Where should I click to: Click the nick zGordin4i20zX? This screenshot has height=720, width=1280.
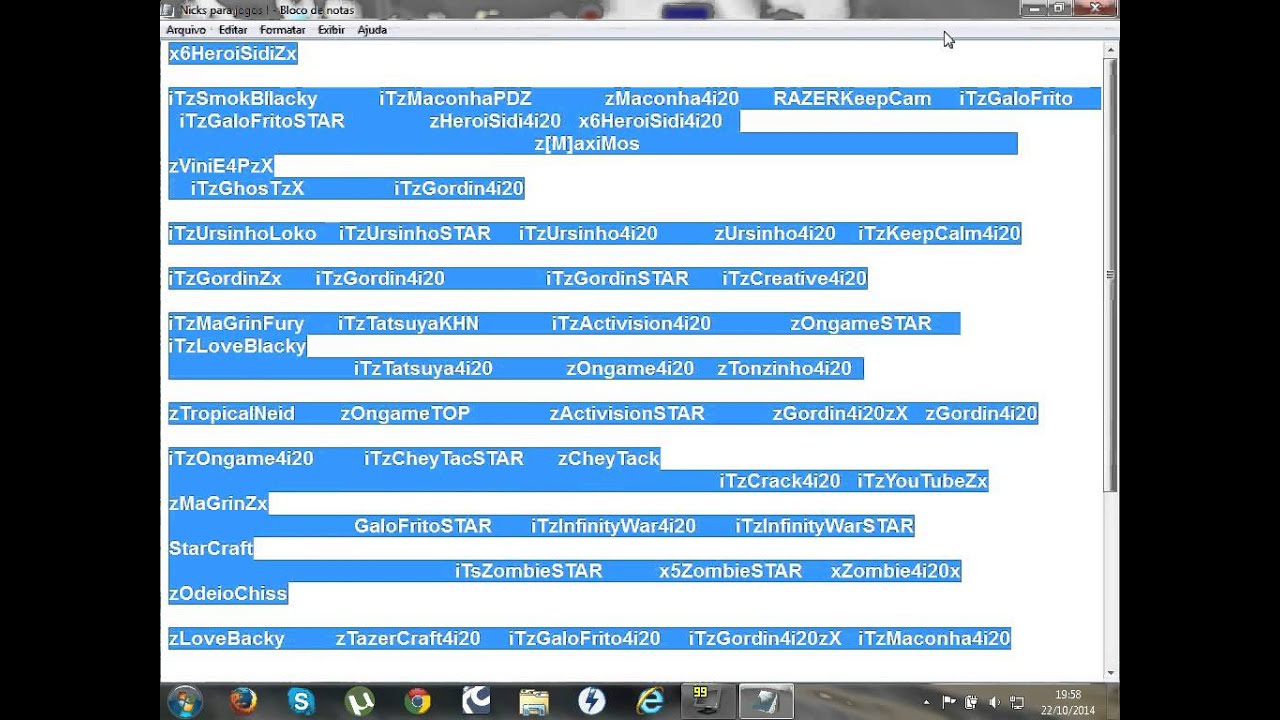pos(840,414)
